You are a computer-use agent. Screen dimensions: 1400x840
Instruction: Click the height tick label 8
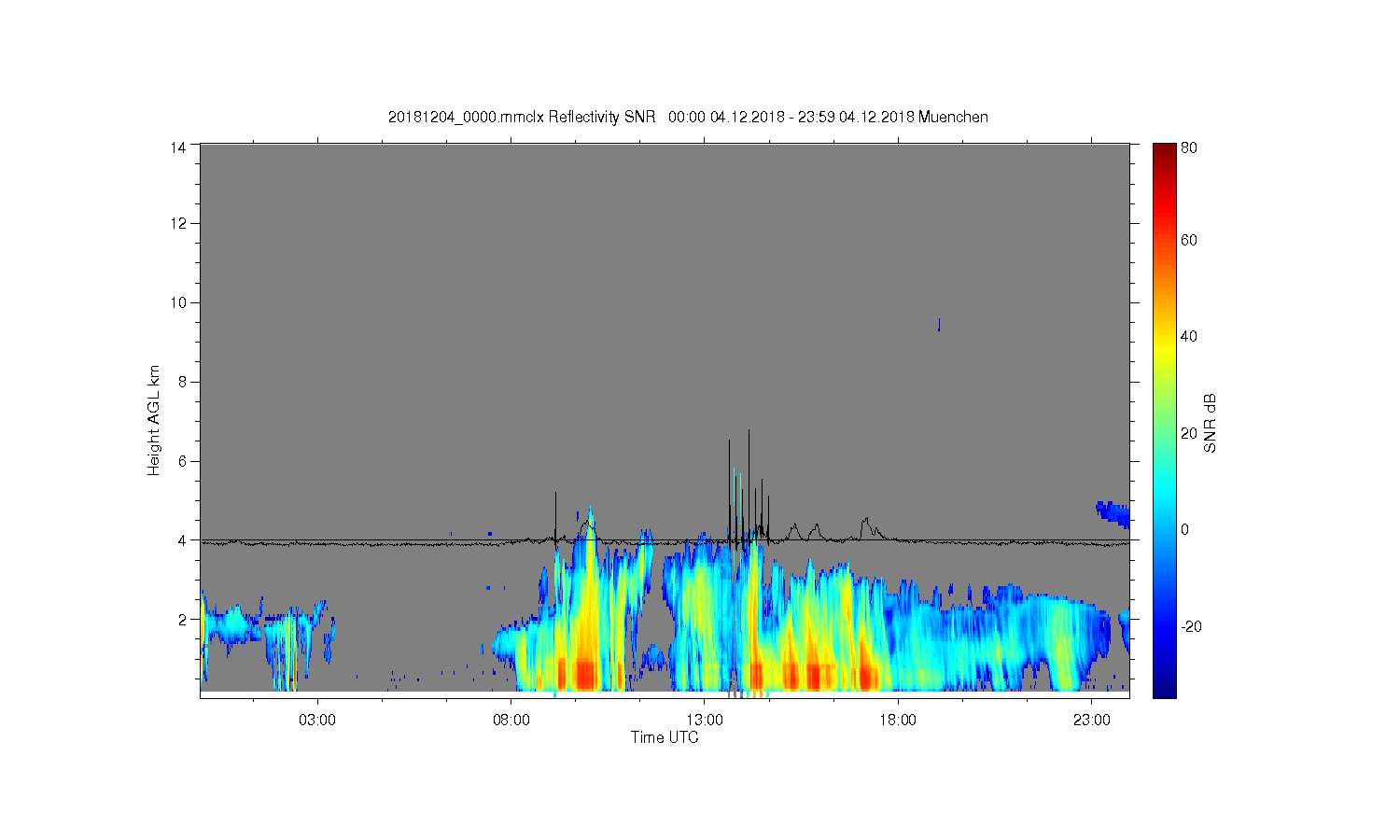pos(183,382)
